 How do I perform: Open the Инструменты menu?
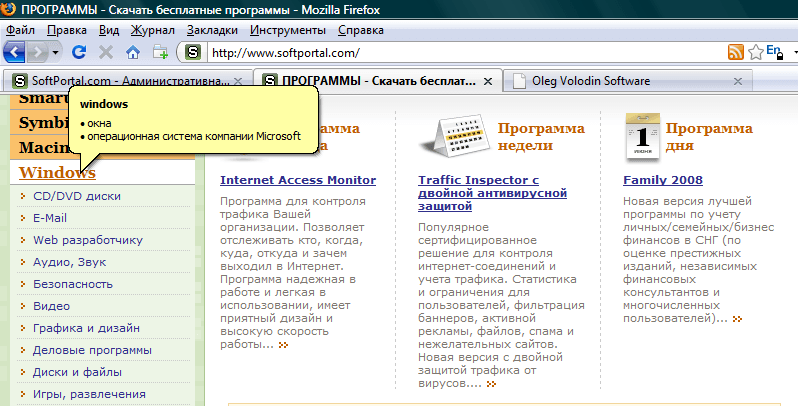(288, 30)
